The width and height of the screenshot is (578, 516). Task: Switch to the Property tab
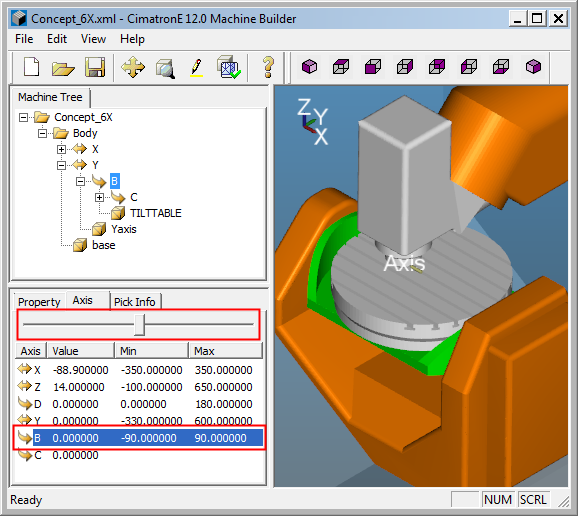[x=39, y=302]
